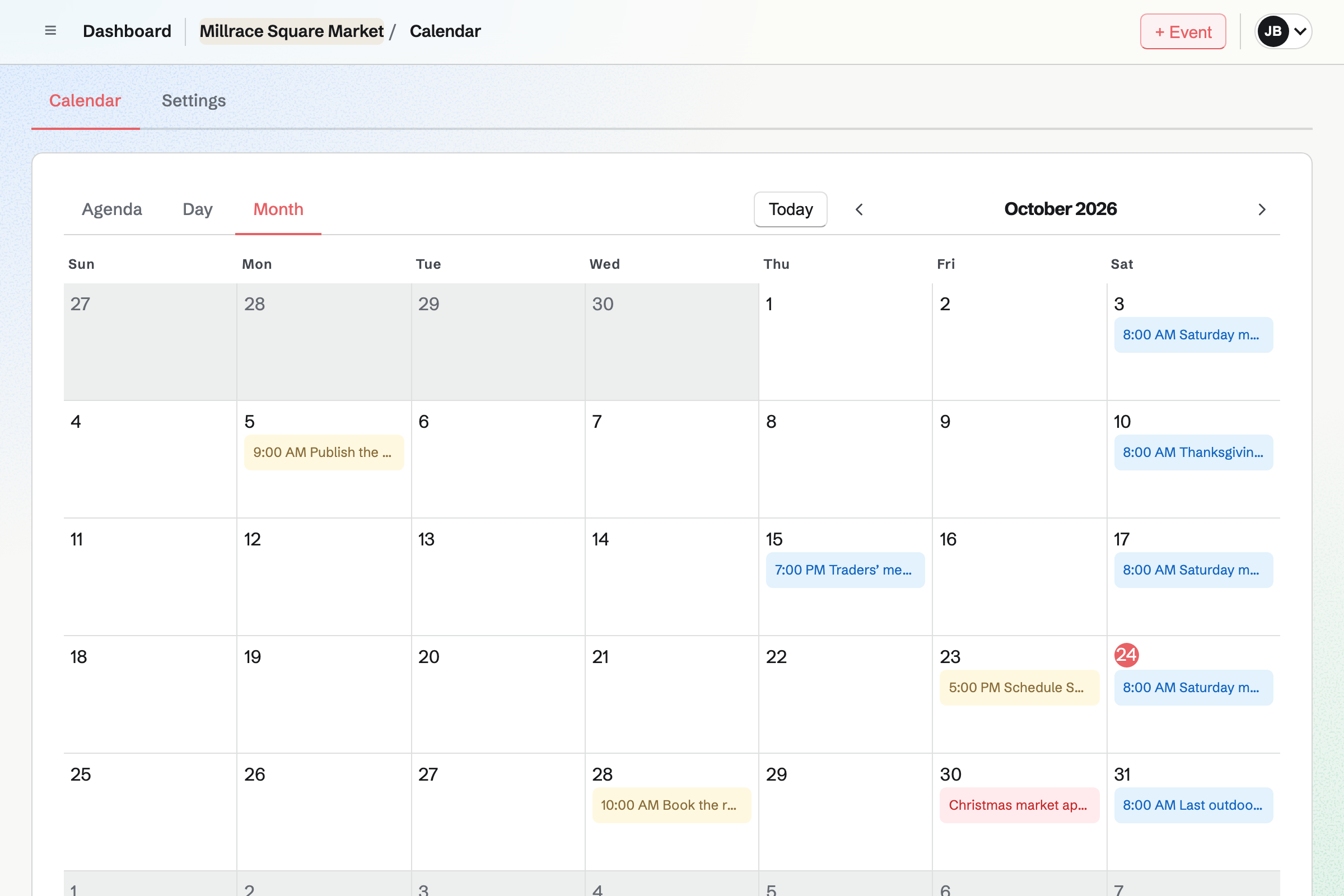This screenshot has width=1344, height=896.
Task: Select the Month view tab
Action: [x=278, y=209]
